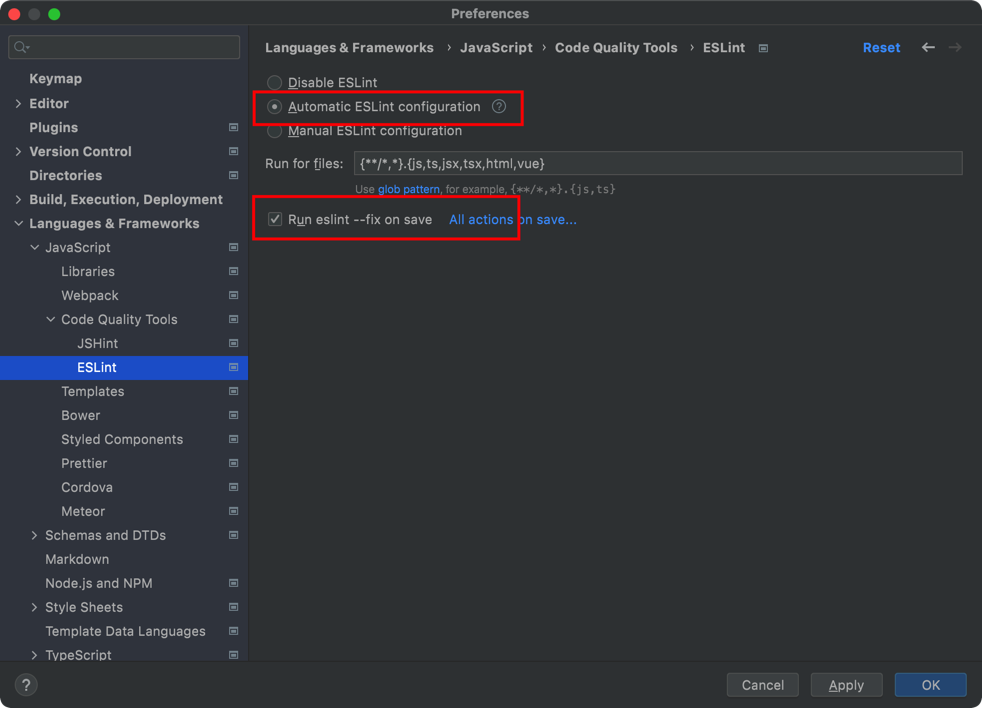Click the project-level icon beside Cordova
982x708 pixels.
click(234, 487)
